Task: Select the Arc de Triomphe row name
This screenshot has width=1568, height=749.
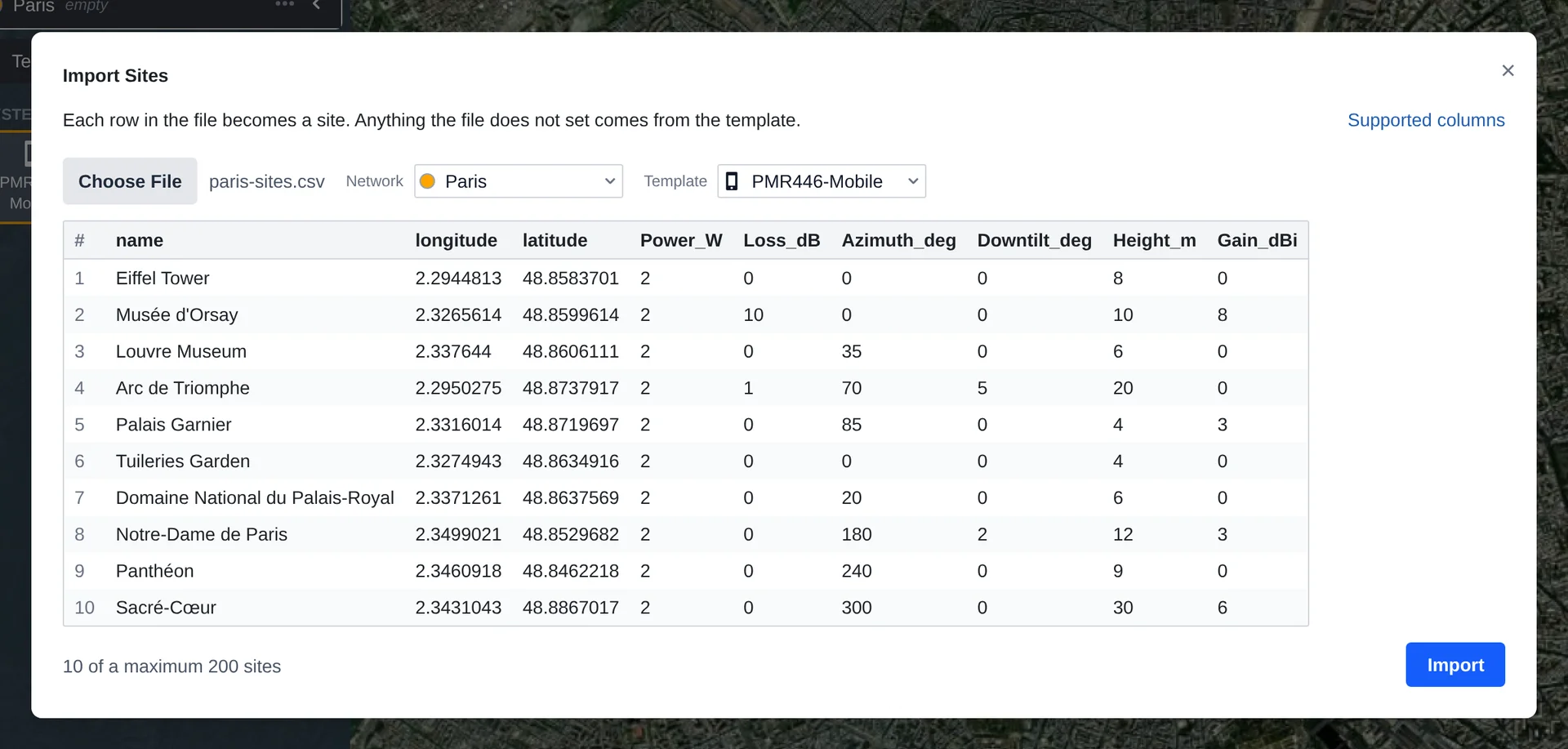Action: tap(183, 388)
